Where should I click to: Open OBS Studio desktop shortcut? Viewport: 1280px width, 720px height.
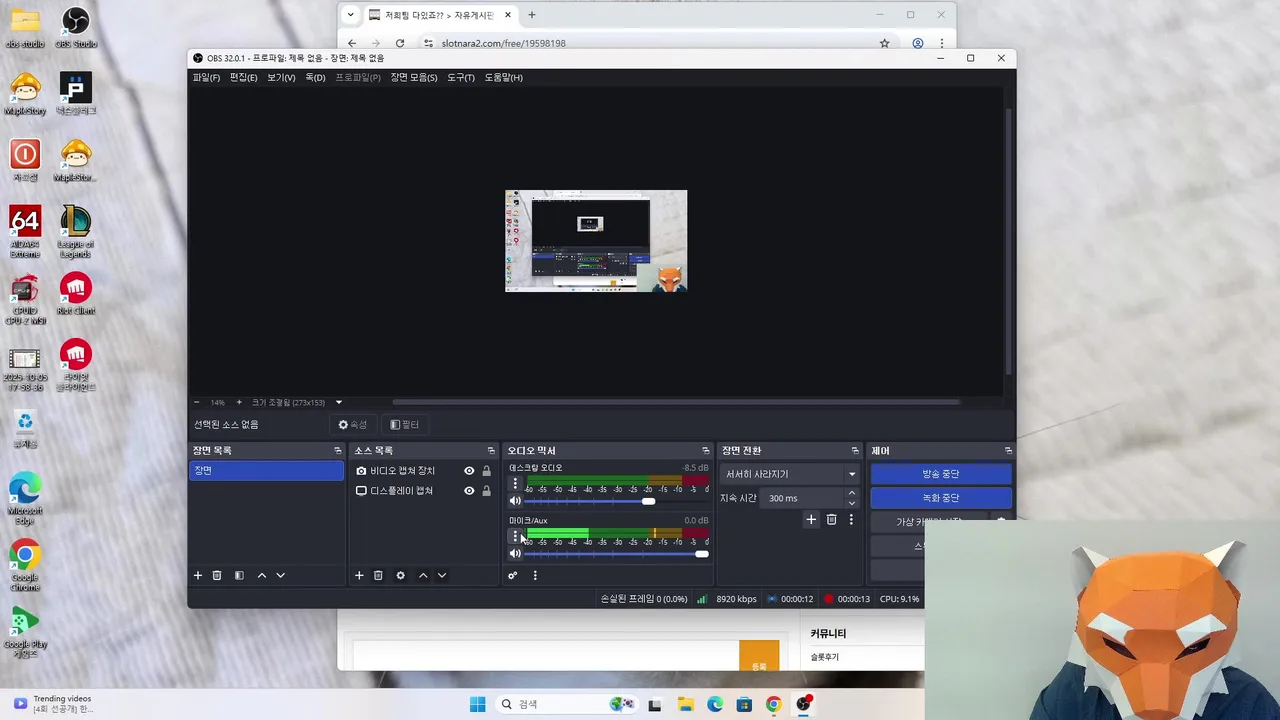[x=76, y=29]
